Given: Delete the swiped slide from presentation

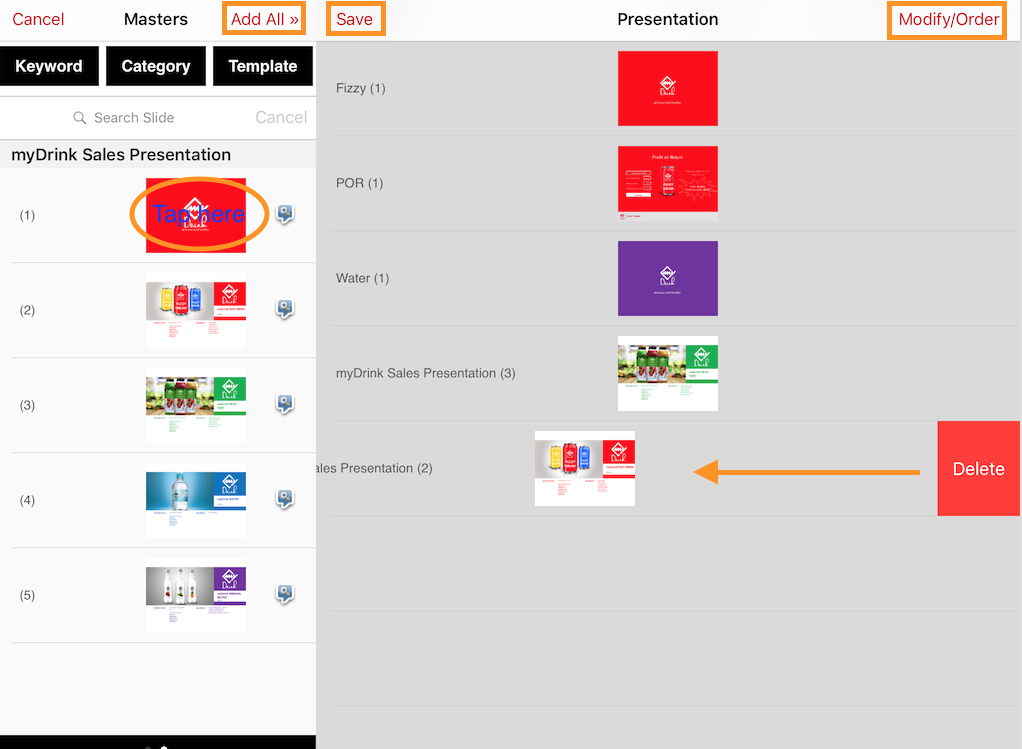Looking at the screenshot, I should coord(978,469).
